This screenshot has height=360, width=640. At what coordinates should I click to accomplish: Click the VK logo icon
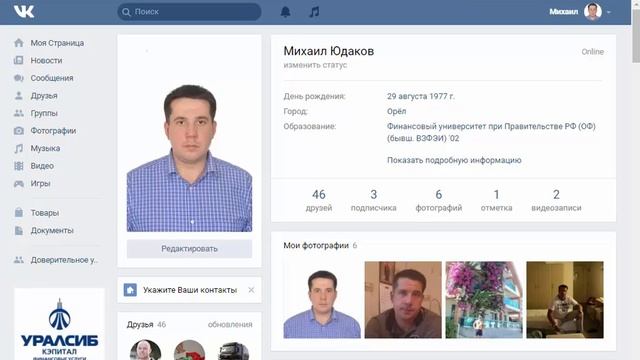pos(24,11)
